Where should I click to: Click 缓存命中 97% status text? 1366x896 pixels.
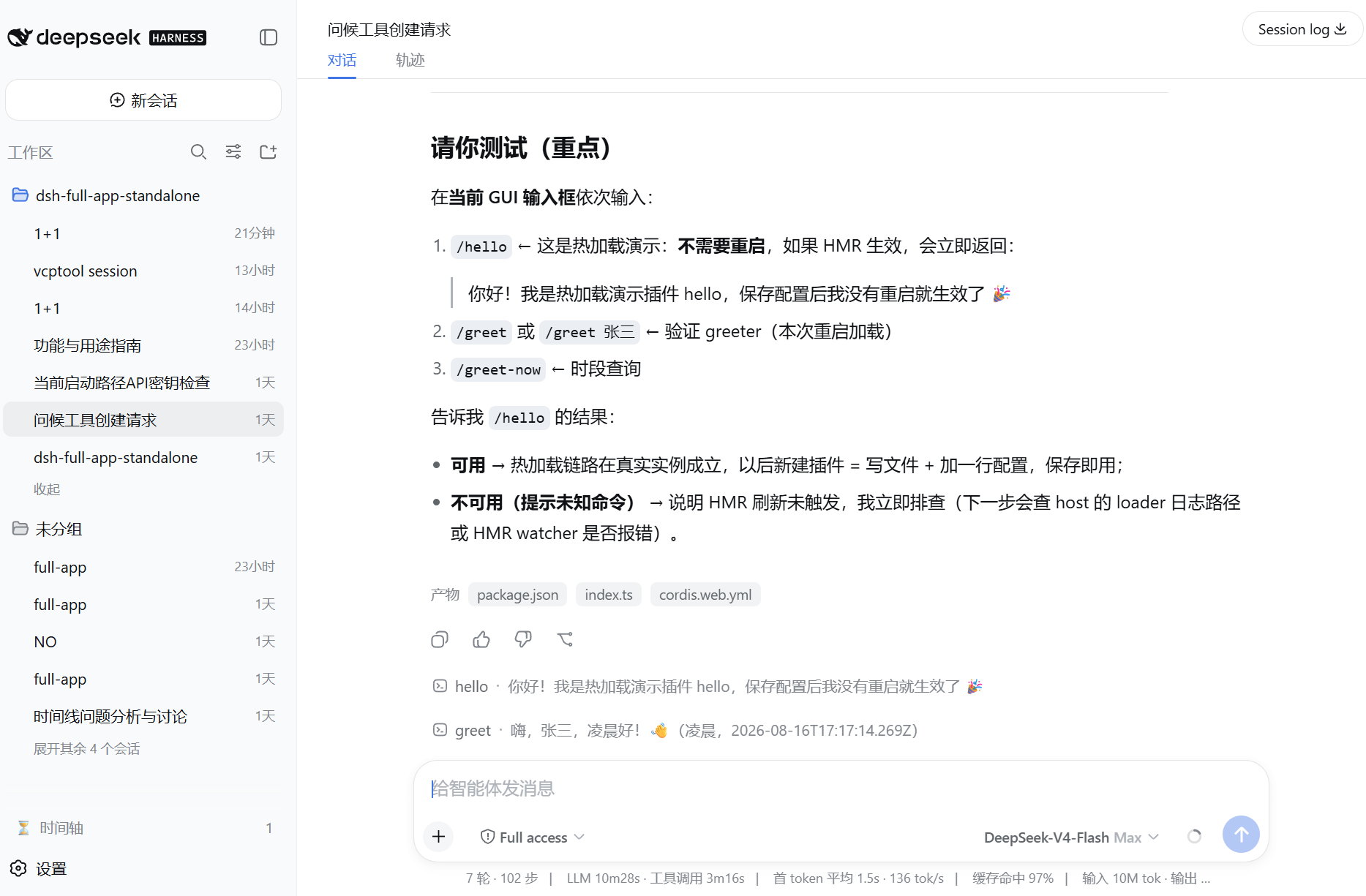[1013, 878]
